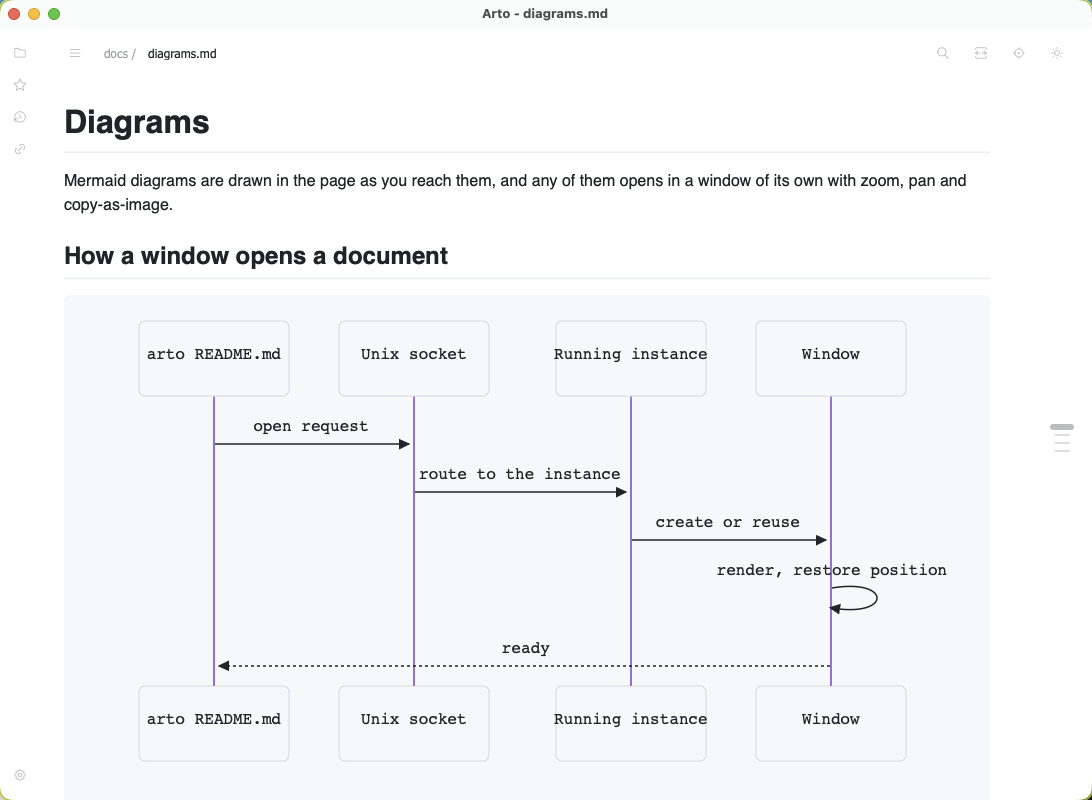The height and width of the screenshot is (800, 1092).
Task: Click the top arto README.md participant box
Action: (214, 359)
